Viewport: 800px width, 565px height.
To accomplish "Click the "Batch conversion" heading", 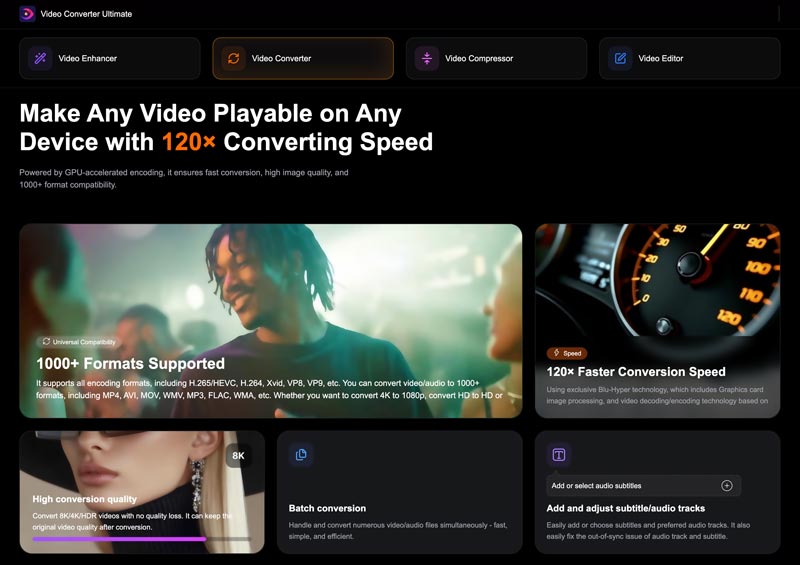I will pos(327,508).
